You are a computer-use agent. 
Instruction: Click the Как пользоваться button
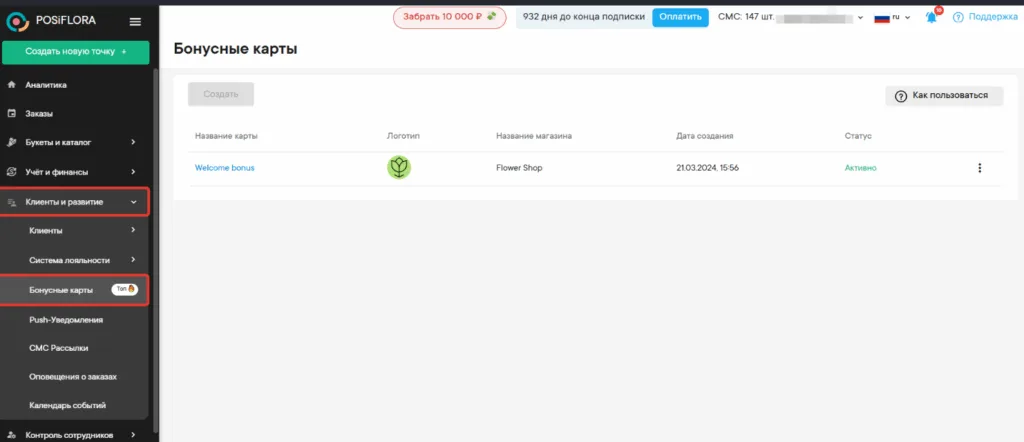944,96
